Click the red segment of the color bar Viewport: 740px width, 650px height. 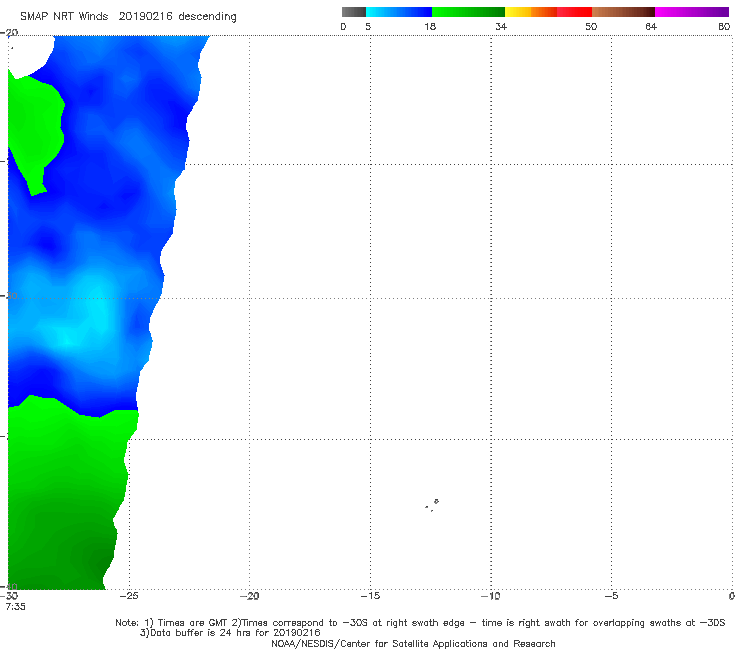tap(574, 12)
